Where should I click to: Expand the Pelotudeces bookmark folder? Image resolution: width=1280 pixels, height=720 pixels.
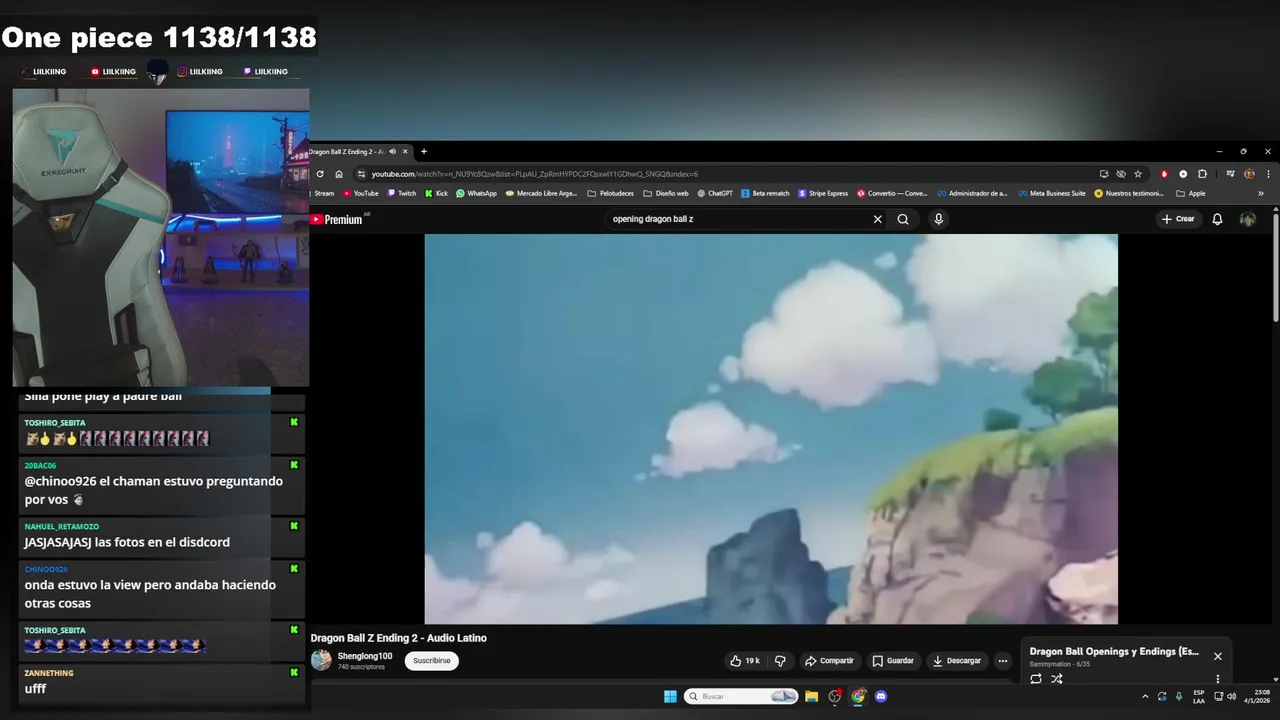(610, 193)
